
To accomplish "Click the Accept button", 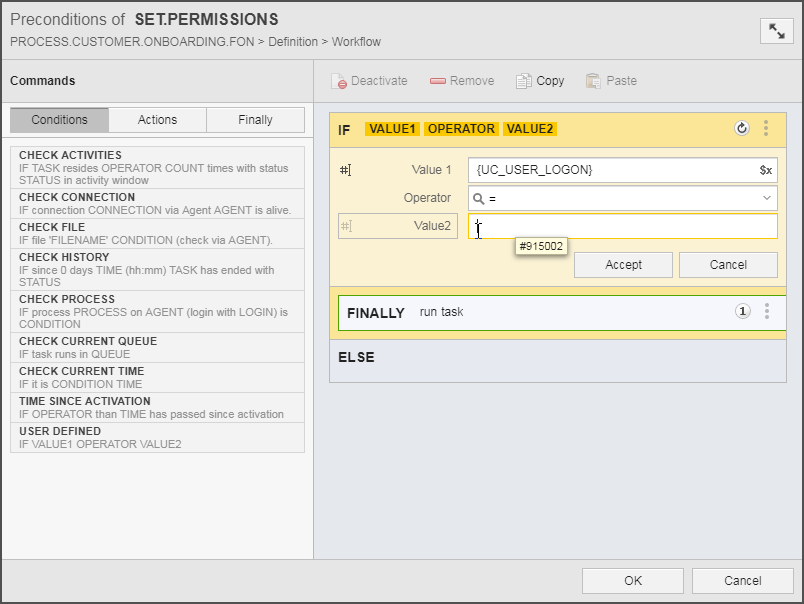I will pyautogui.click(x=623, y=265).
